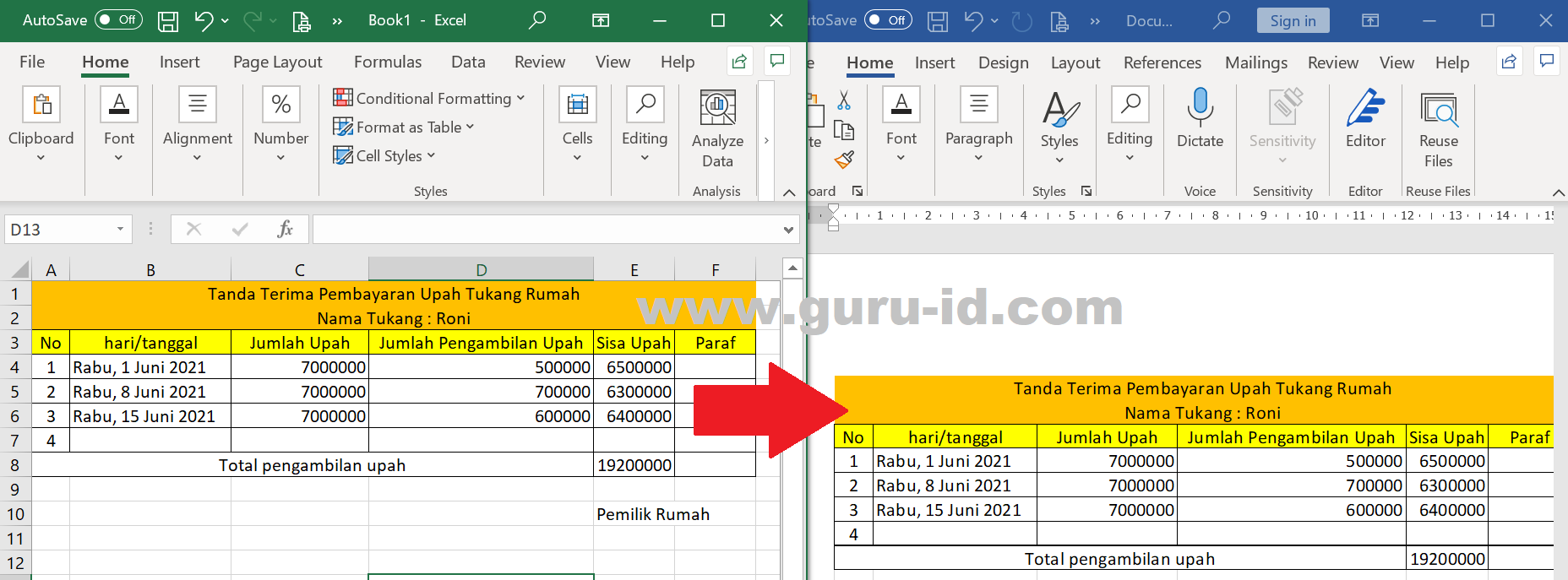The image size is (1568, 580).
Task: Click Analyze Data in the Excel ribbon
Action: (x=717, y=128)
